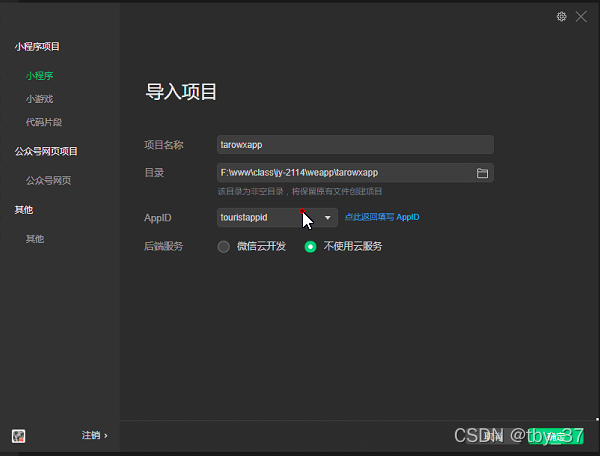The height and width of the screenshot is (456, 600).
Task: Open 公众号网页 sidebar entry
Action: [49, 180]
